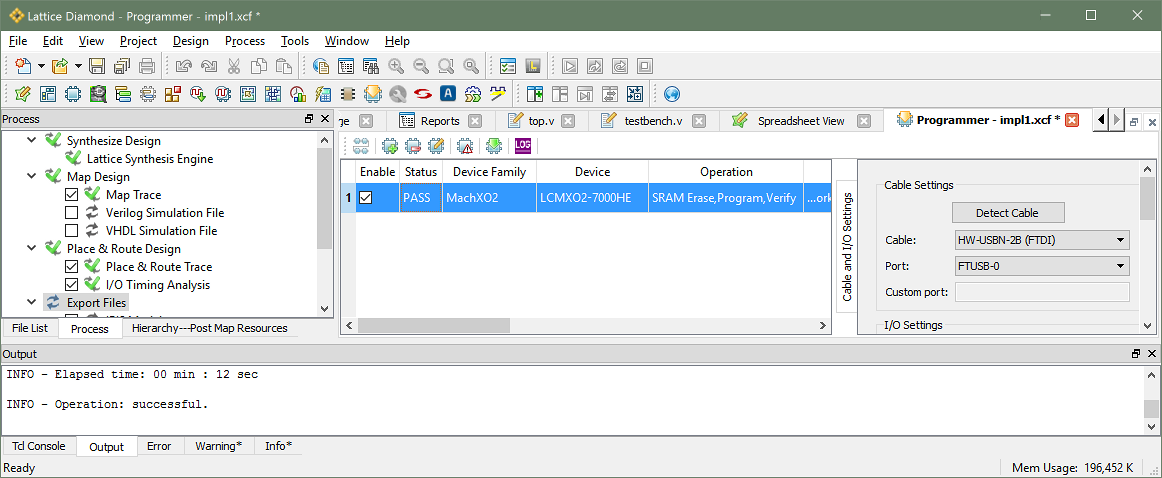Launch Active-HDL blue A icon
1162x478 pixels.
click(448, 94)
